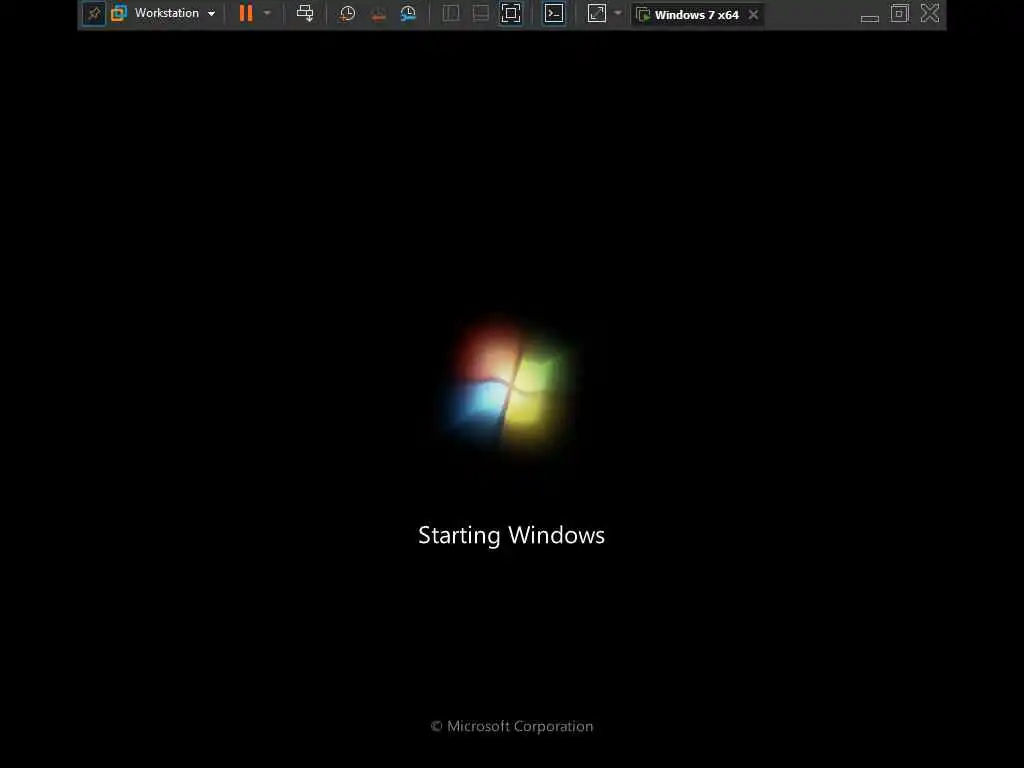Screen dimensions: 1024x768
Task: Expand the power options dropdown arrow
Action: click(267, 13)
